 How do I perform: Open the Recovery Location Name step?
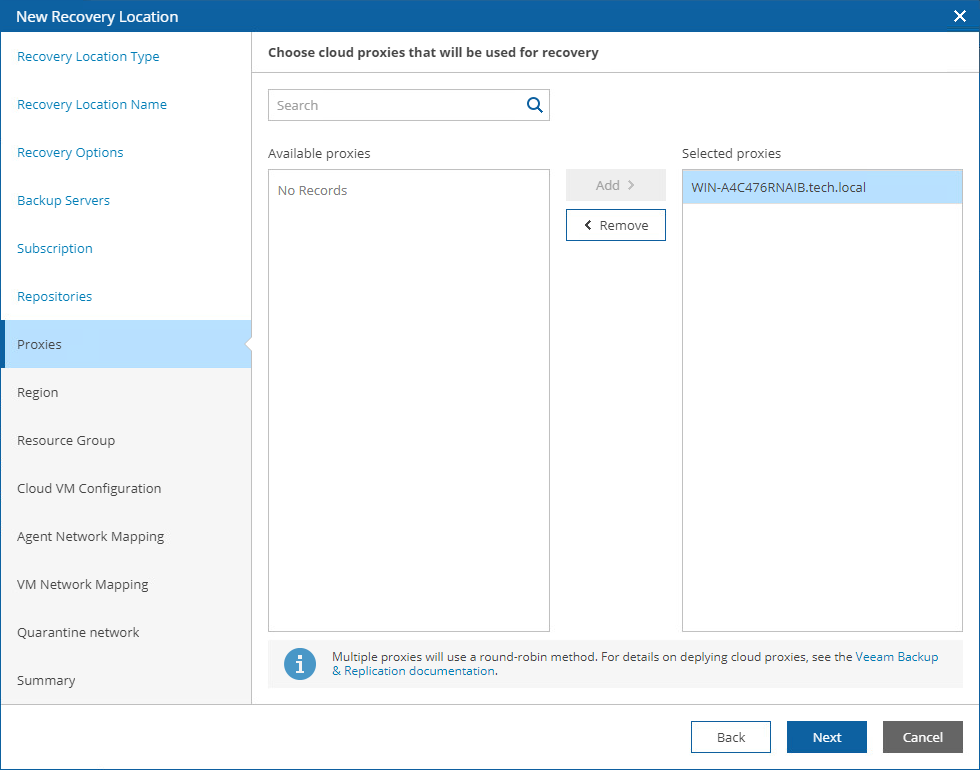(92, 105)
